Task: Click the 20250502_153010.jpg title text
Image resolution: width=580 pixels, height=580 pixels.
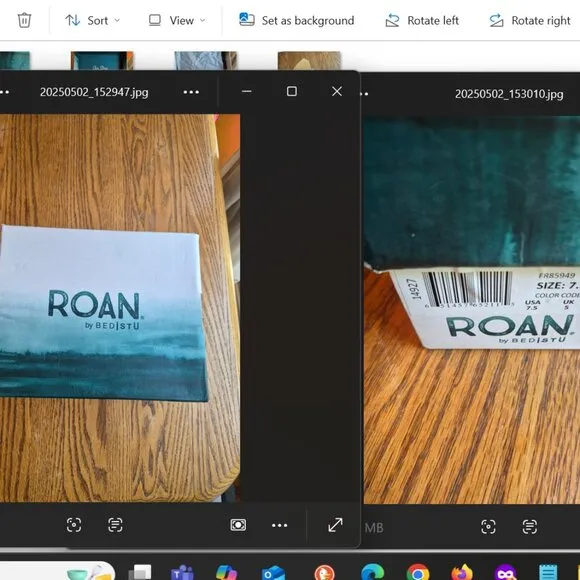Action: coord(509,94)
